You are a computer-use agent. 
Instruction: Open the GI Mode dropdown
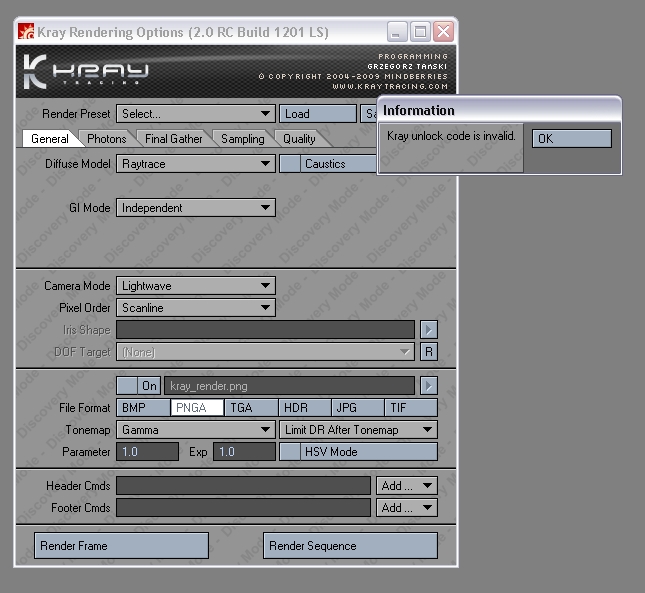(x=195, y=208)
